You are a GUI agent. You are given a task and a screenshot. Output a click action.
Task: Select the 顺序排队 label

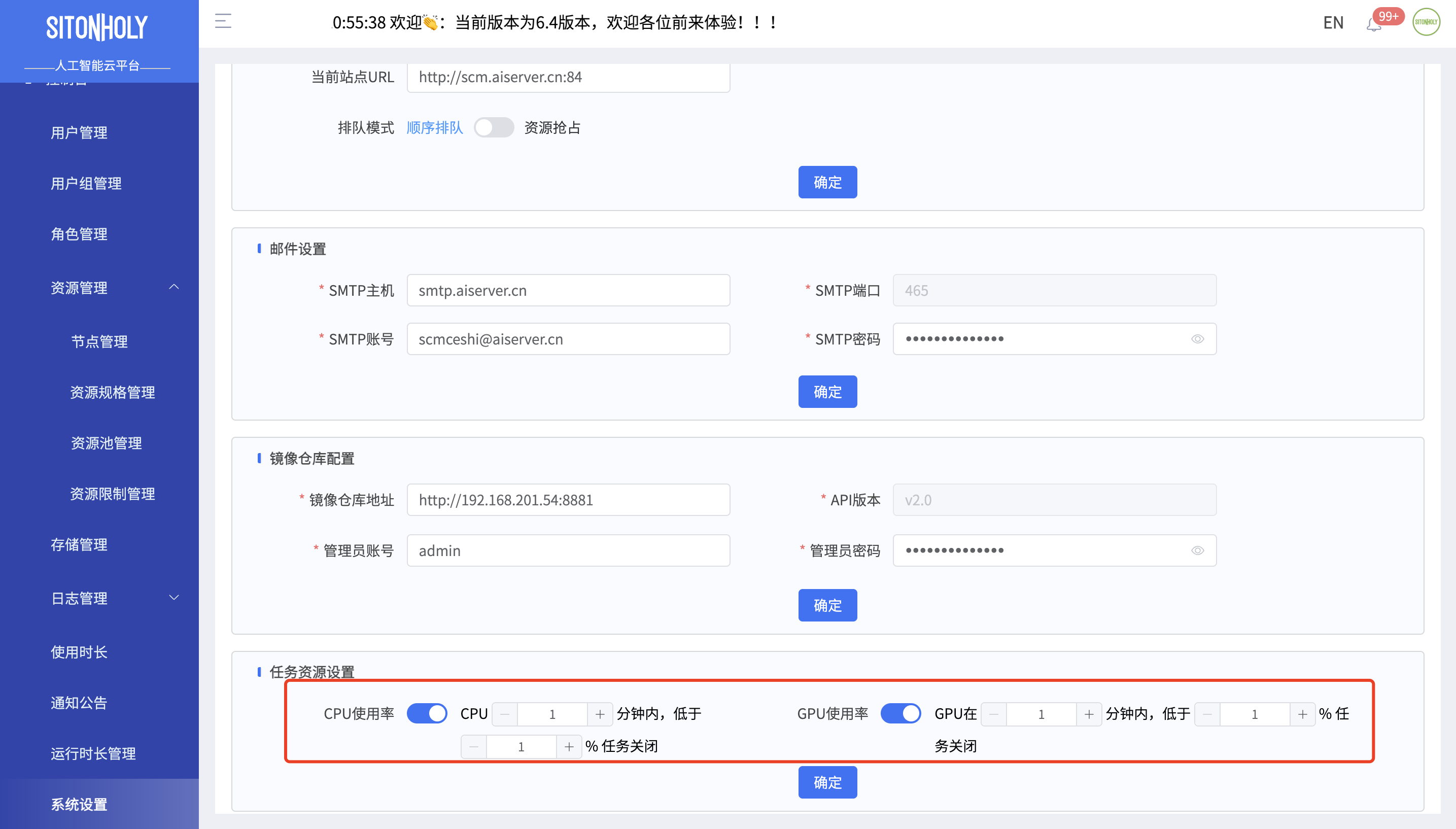coord(434,127)
